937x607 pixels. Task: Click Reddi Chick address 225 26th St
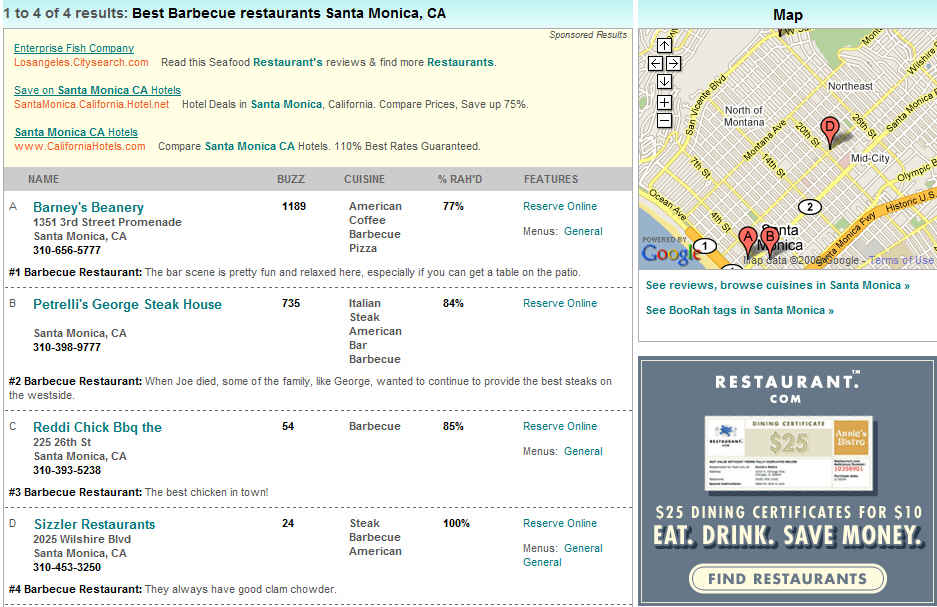tap(62, 442)
